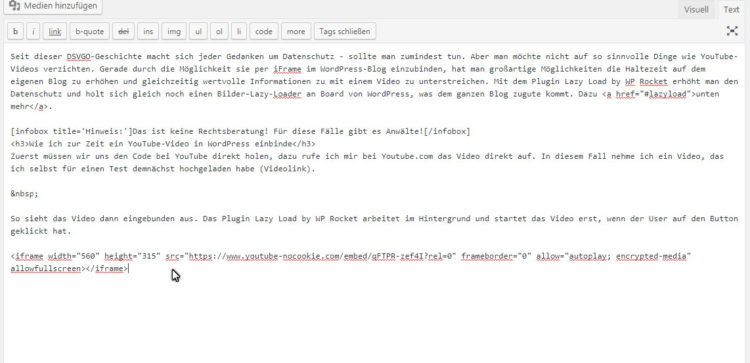The height and width of the screenshot is (363, 750).
Task: Click the media icon in Medien hinzufügen
Action: point(14,6)
